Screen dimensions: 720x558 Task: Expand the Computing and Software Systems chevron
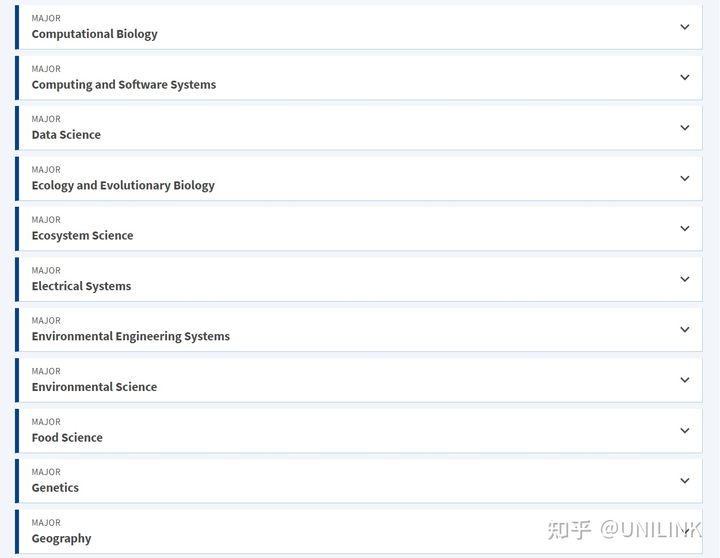685,77
